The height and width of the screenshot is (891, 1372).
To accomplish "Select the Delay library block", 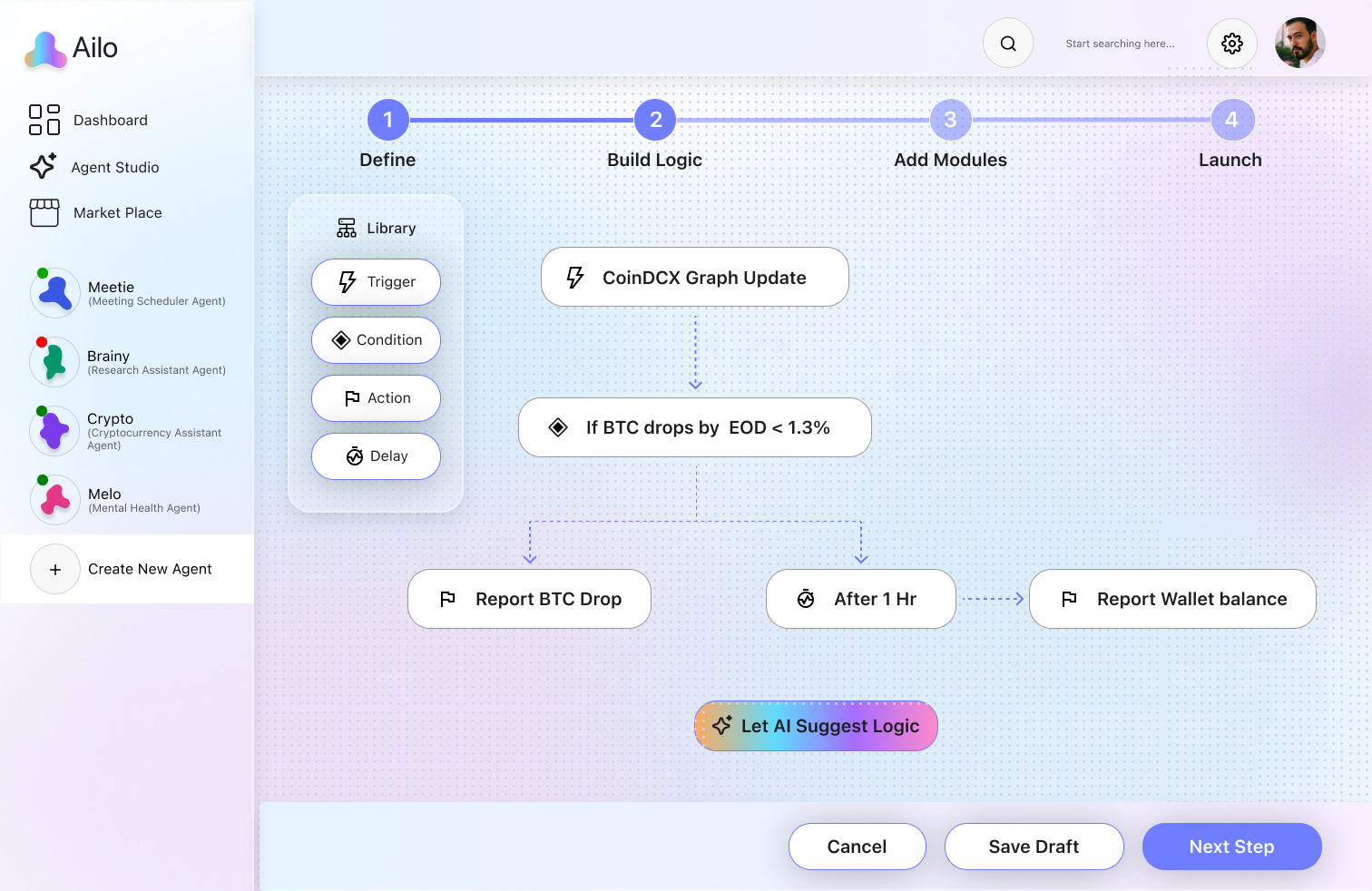I will [x=376, y=456].
